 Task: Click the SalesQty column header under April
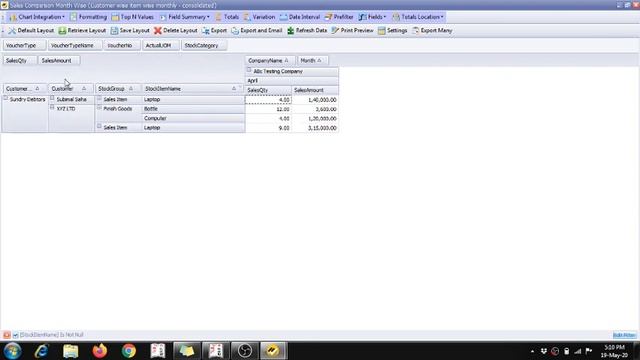[x=268, y=90]
